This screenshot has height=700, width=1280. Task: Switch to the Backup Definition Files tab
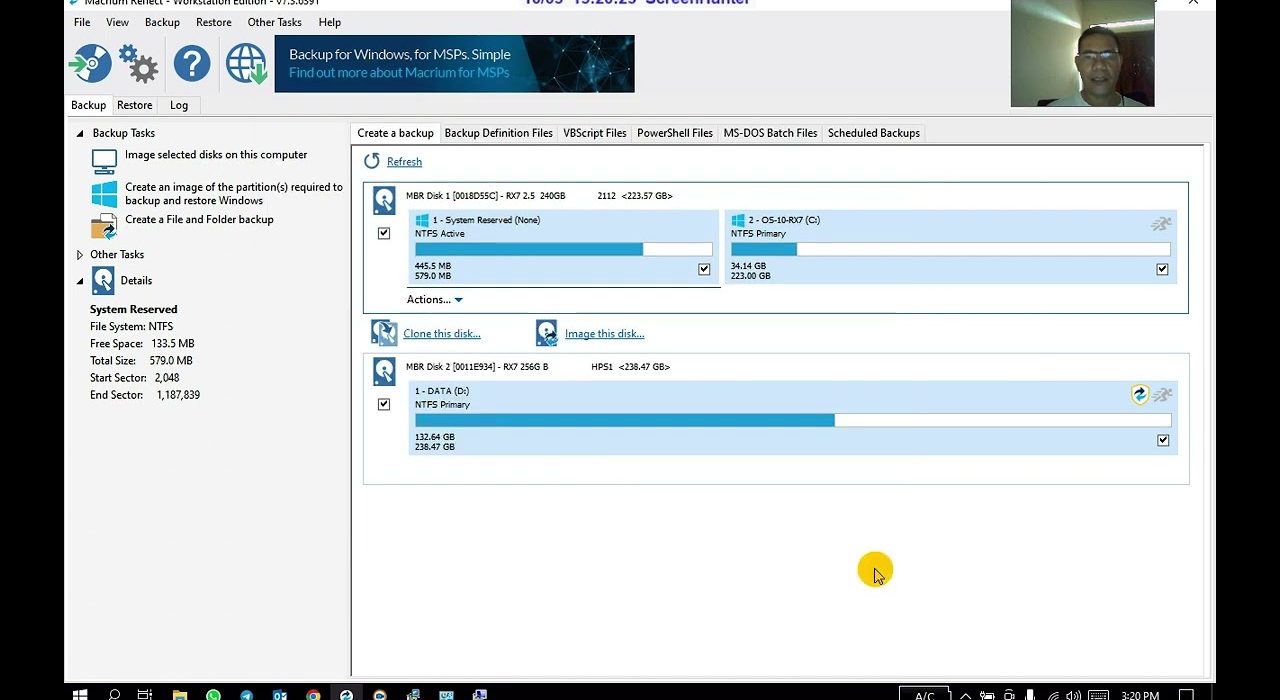pyautogui.click(x=498, y=133)
